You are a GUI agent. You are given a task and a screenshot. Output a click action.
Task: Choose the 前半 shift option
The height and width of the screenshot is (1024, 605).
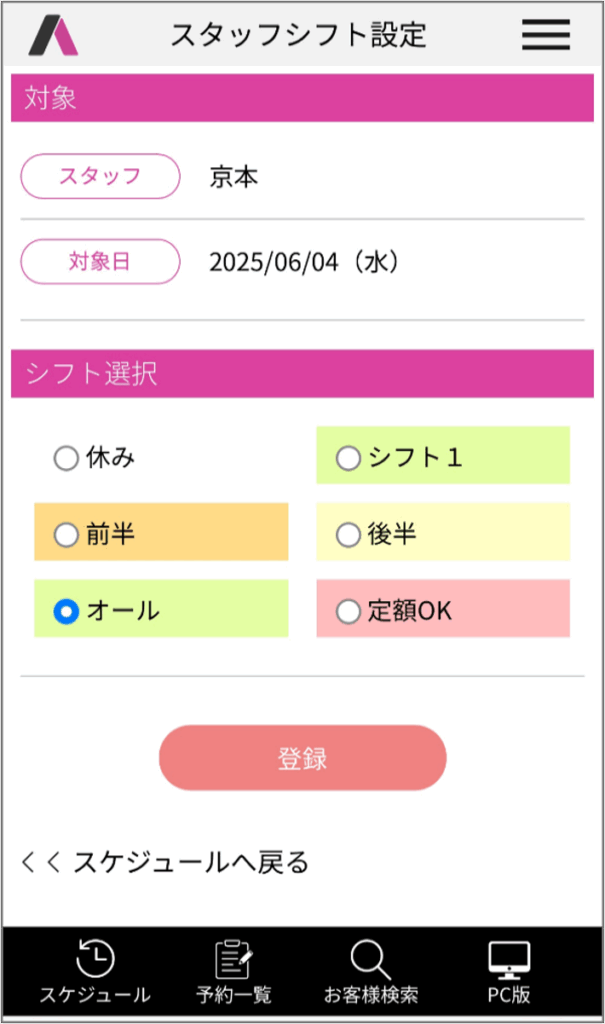66,535
